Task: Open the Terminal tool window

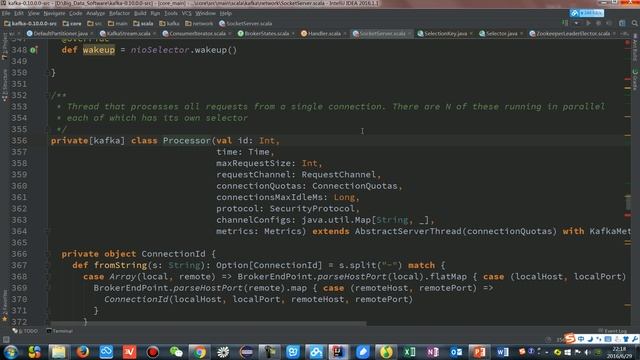Action: click(60, 331)
